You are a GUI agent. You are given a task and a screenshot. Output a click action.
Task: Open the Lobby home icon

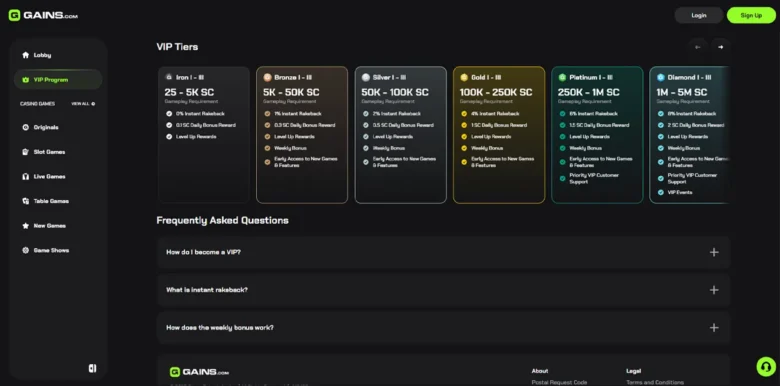click(25, 55)
